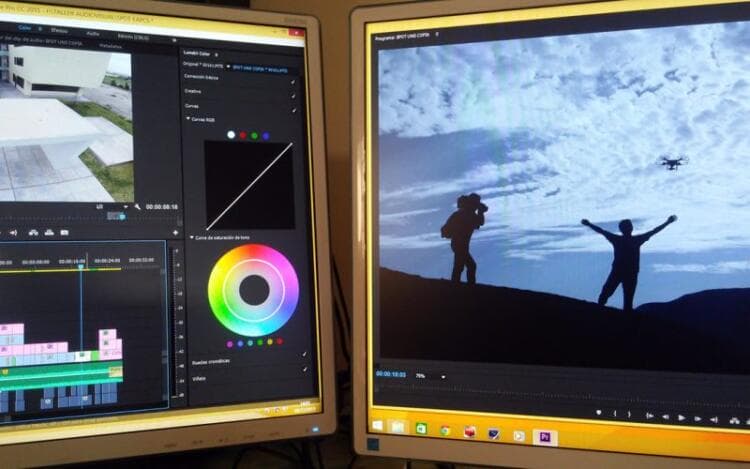The image size is (750, 469).
Task: Click Go to Out in Program monitor
Action: [x=714, y=420]
